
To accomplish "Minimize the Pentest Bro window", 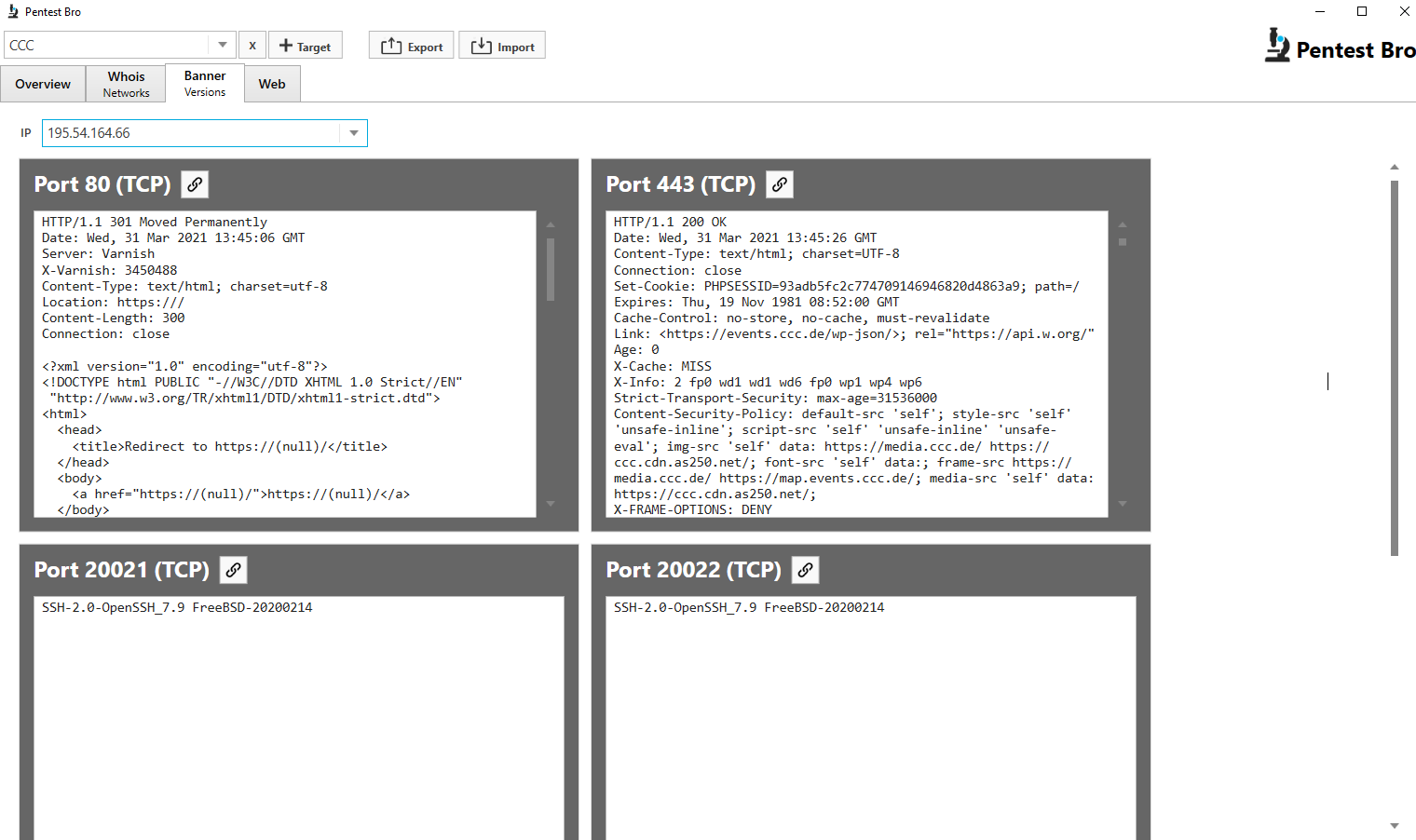I will (x=1319, y=11).
